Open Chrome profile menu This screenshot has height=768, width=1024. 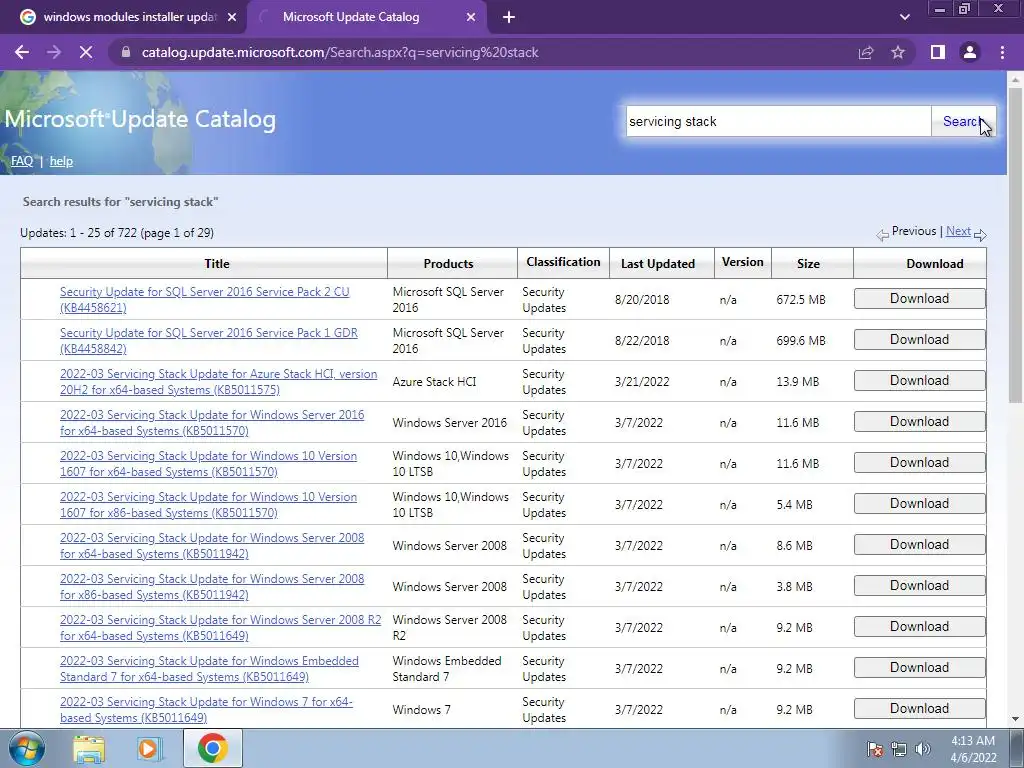coord(970,52)
